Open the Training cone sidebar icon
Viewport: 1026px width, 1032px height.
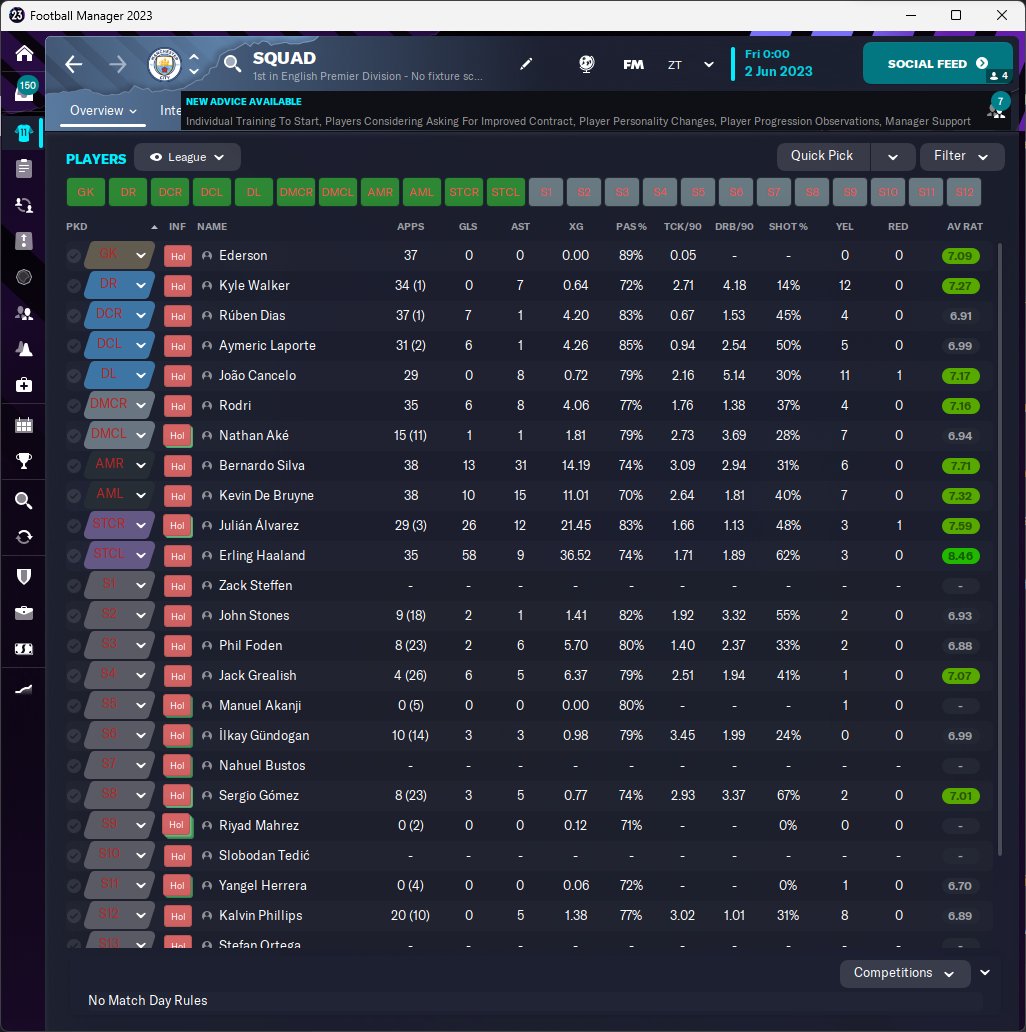(x=24, y=349)
